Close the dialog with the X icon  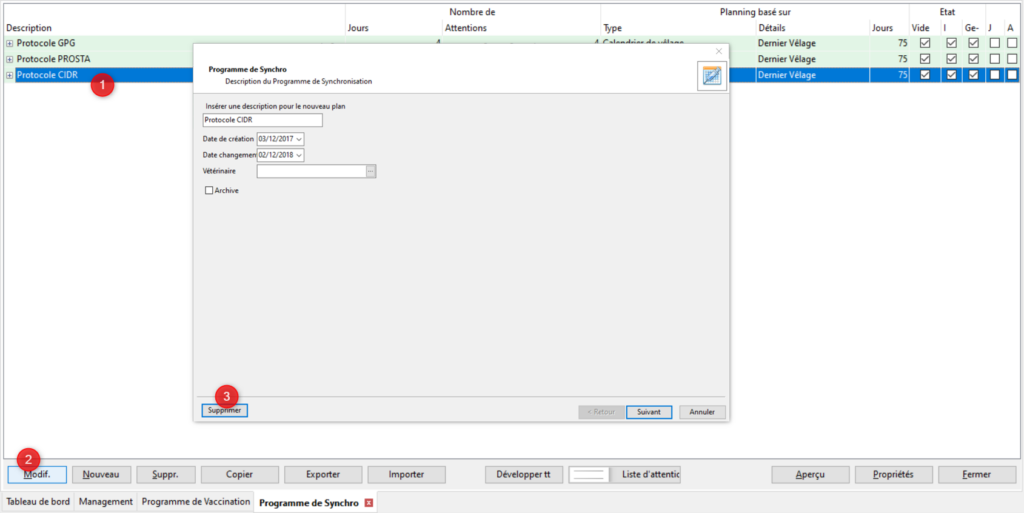click(718, 51)
